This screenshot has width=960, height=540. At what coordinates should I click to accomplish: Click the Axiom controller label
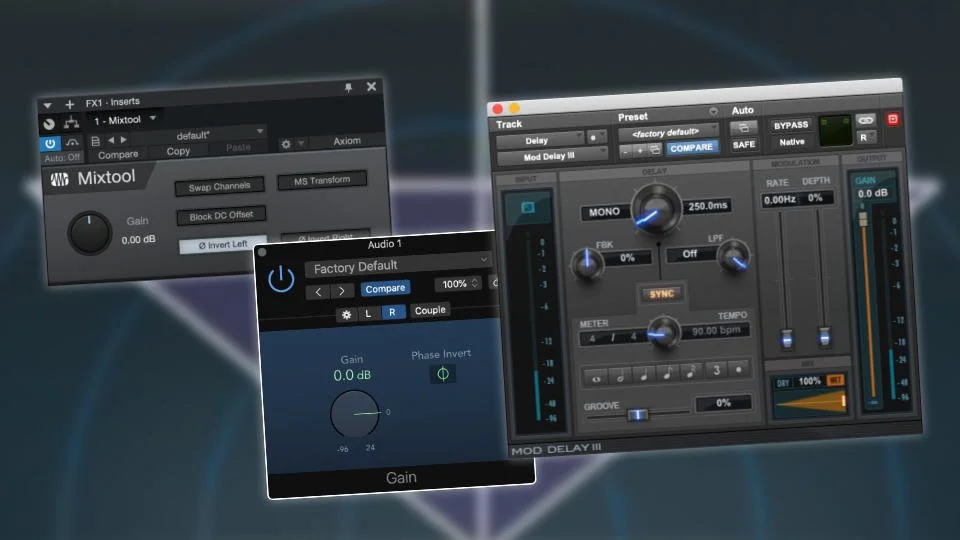click(x=347, y=141)
